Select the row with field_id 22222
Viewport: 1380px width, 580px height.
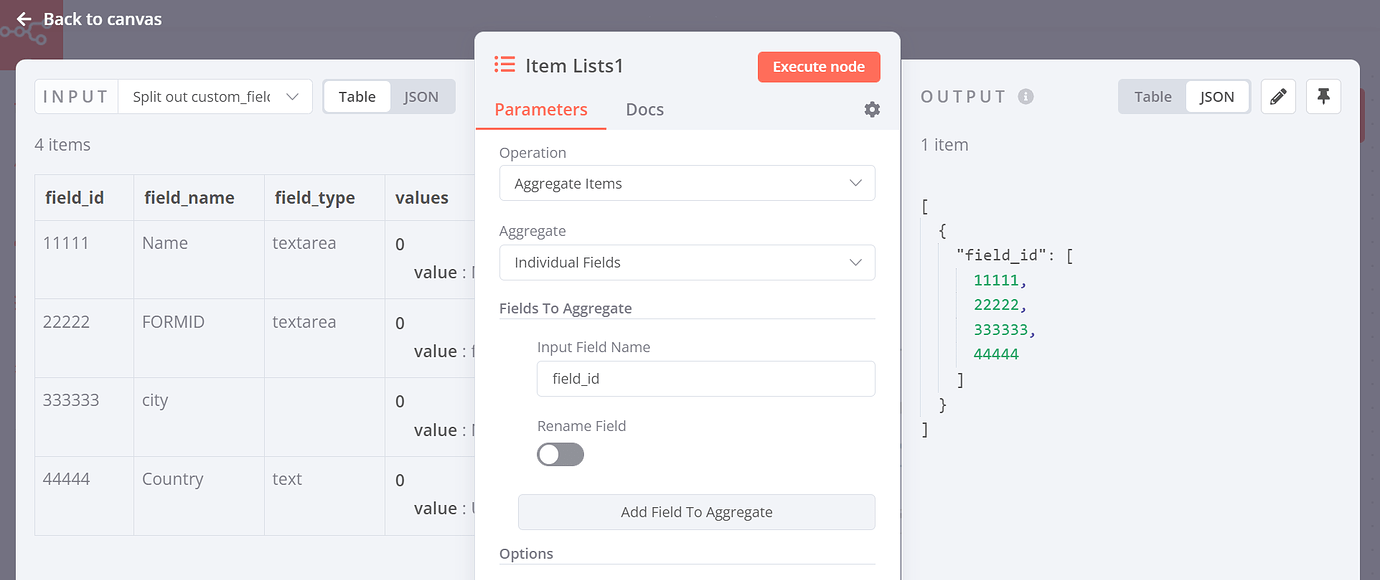(200, 337)
